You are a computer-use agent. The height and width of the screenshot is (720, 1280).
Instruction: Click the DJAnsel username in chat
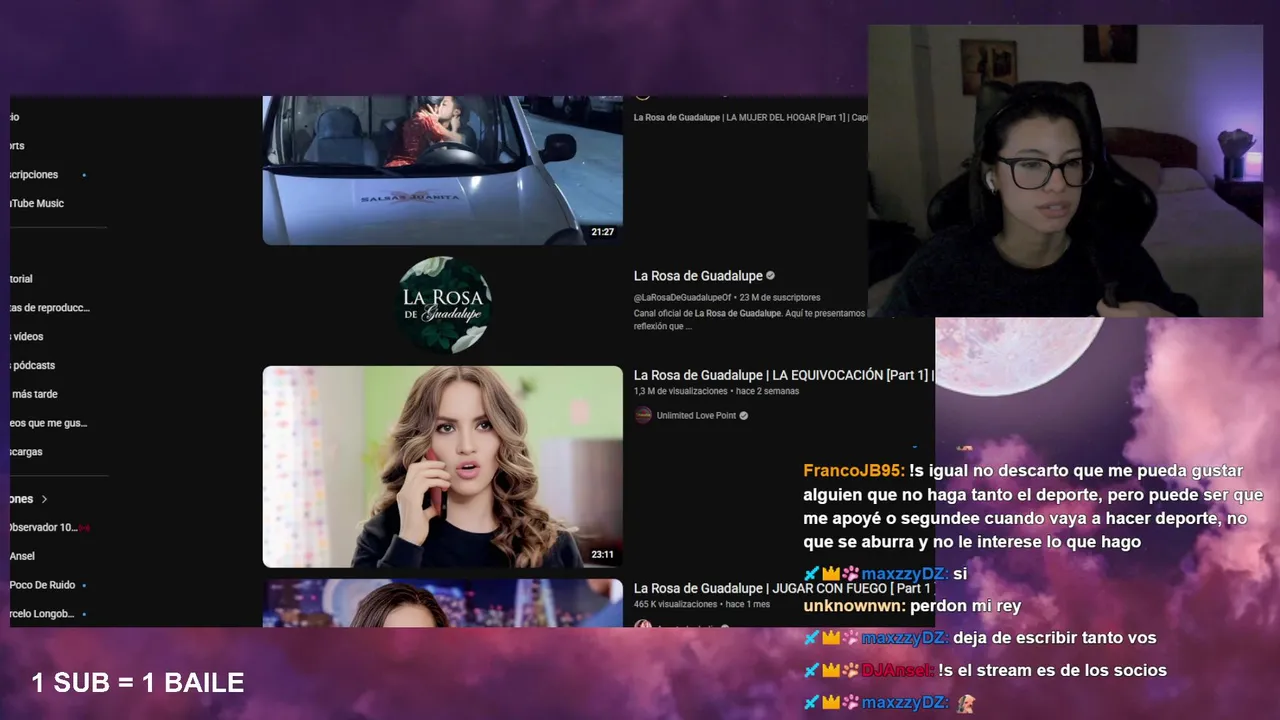coord(897,671)
